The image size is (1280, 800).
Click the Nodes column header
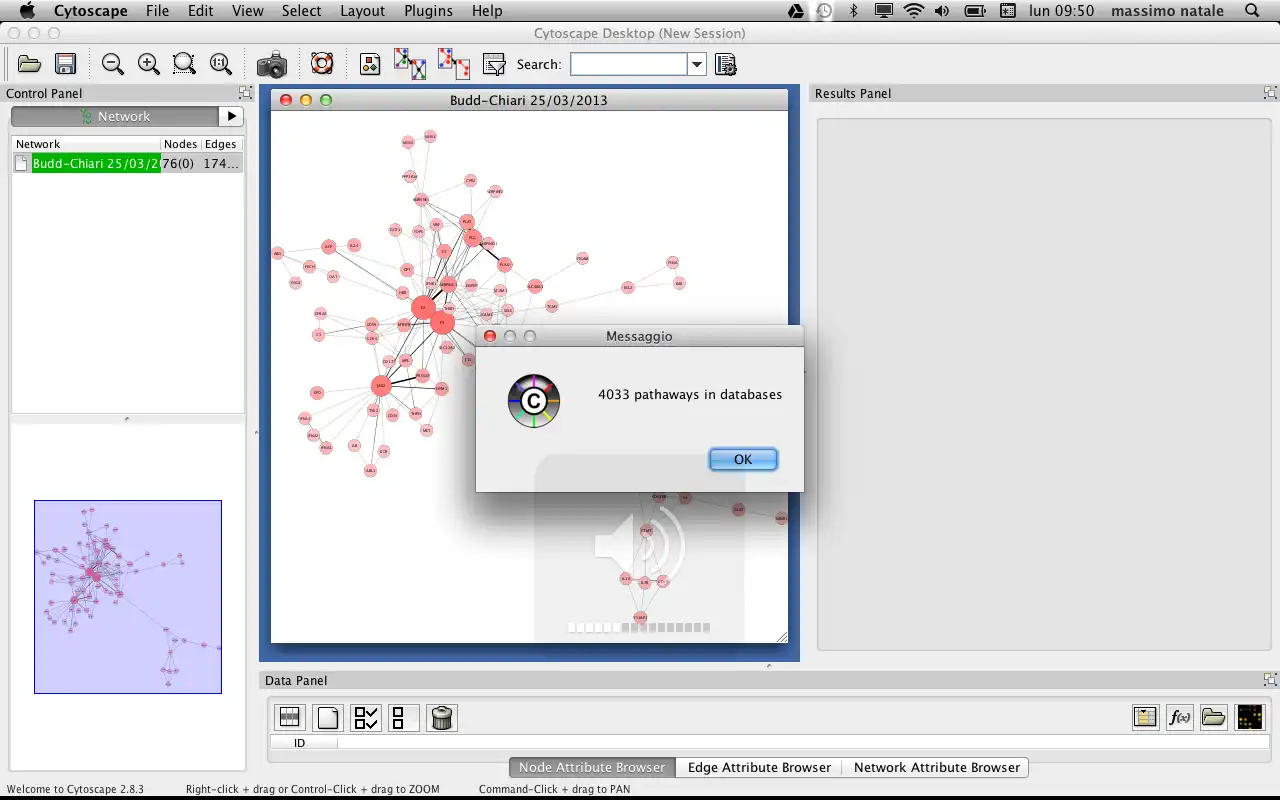[180, 144]
